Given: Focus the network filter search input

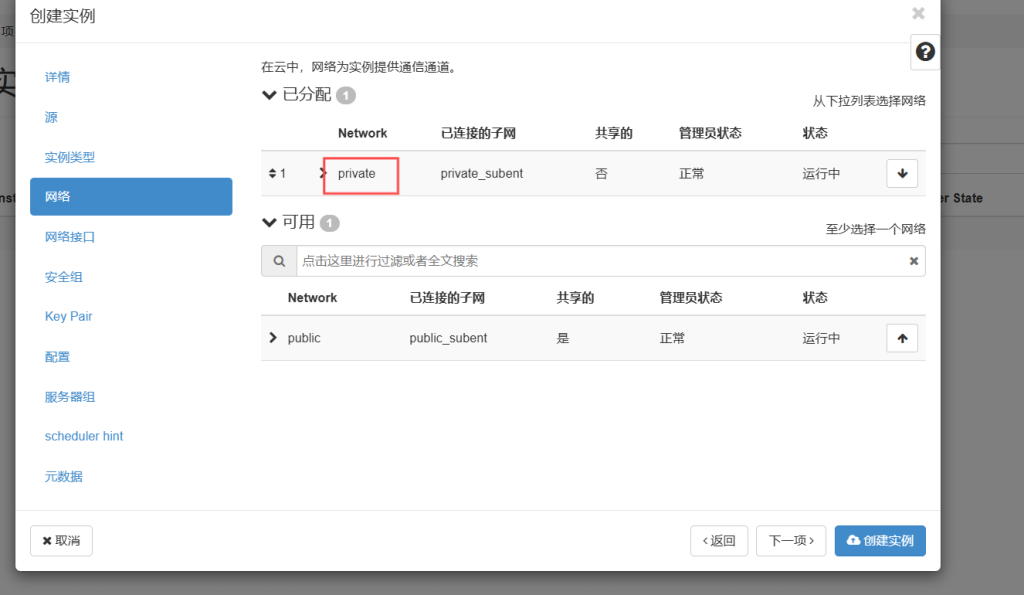Looking at the screenshot, I should coord(600,261).
